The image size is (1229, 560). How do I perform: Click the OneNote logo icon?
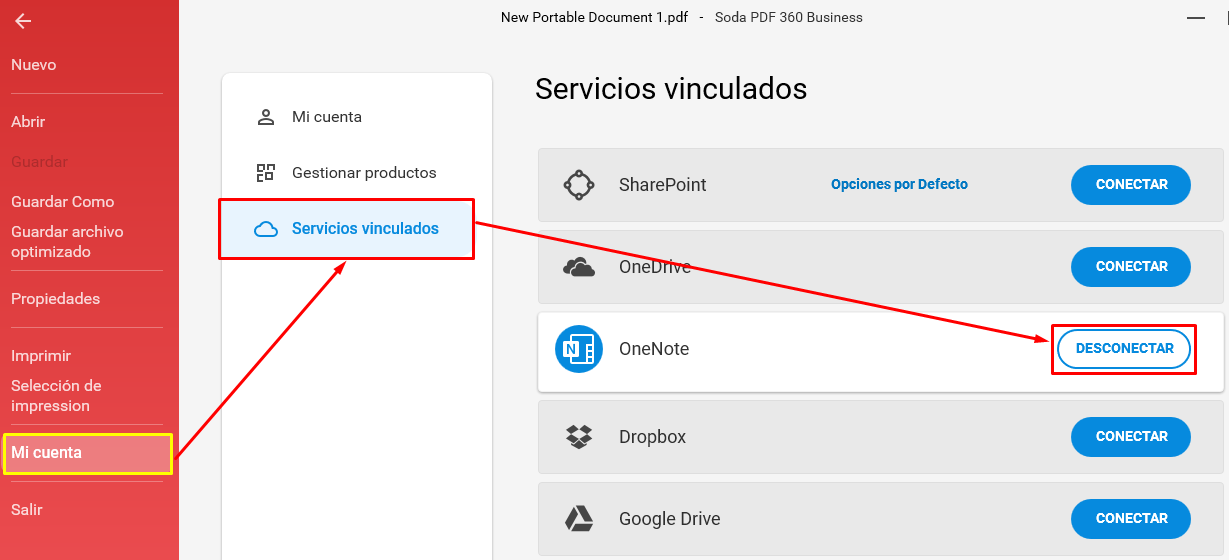(579, 349)
